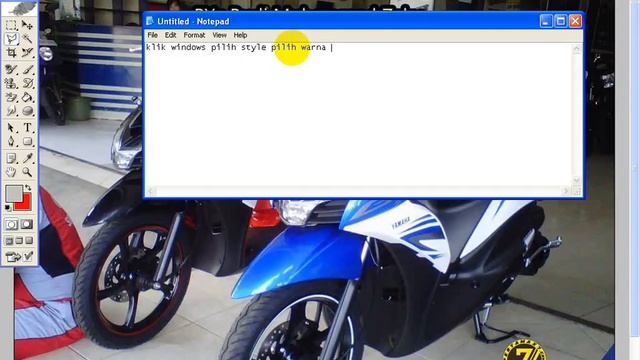The image size is (640, 360).
Task: Click the word "warna" in Notepad
Action: pos(313,47)
